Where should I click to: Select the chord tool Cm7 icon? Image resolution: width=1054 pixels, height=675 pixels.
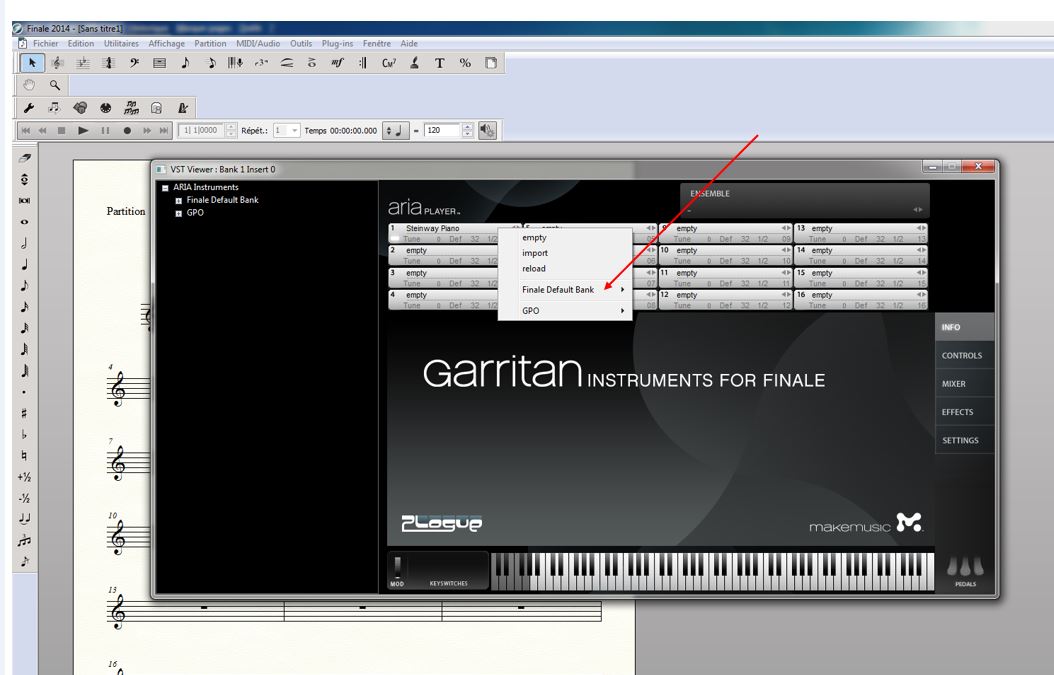coord(388,63)
